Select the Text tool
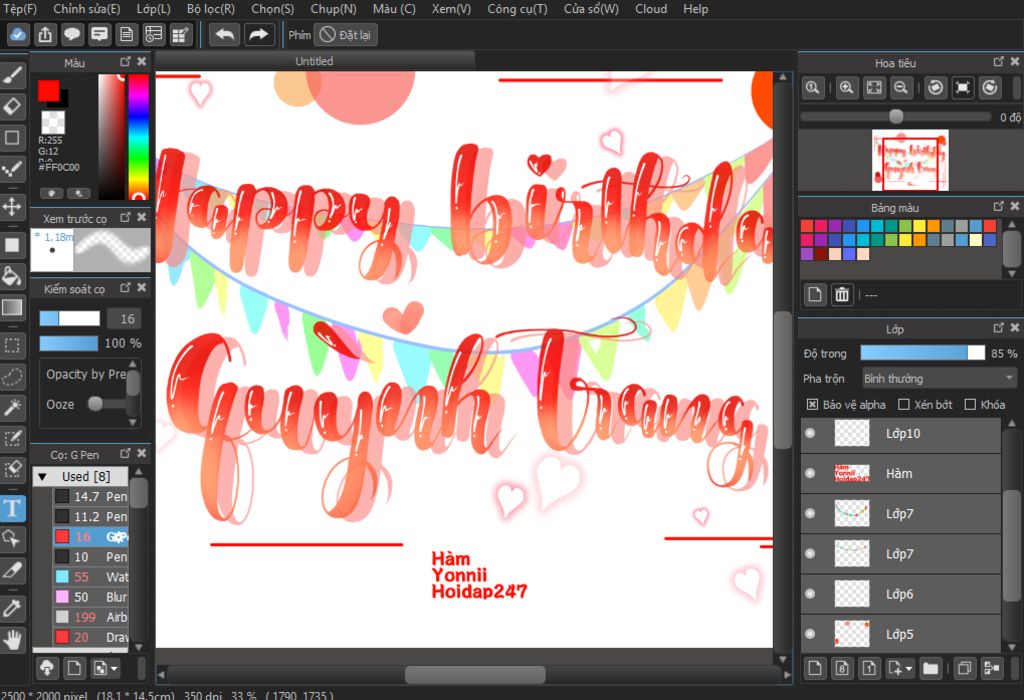The height and width of the screenshot is (700, 1024). point(12,508)
